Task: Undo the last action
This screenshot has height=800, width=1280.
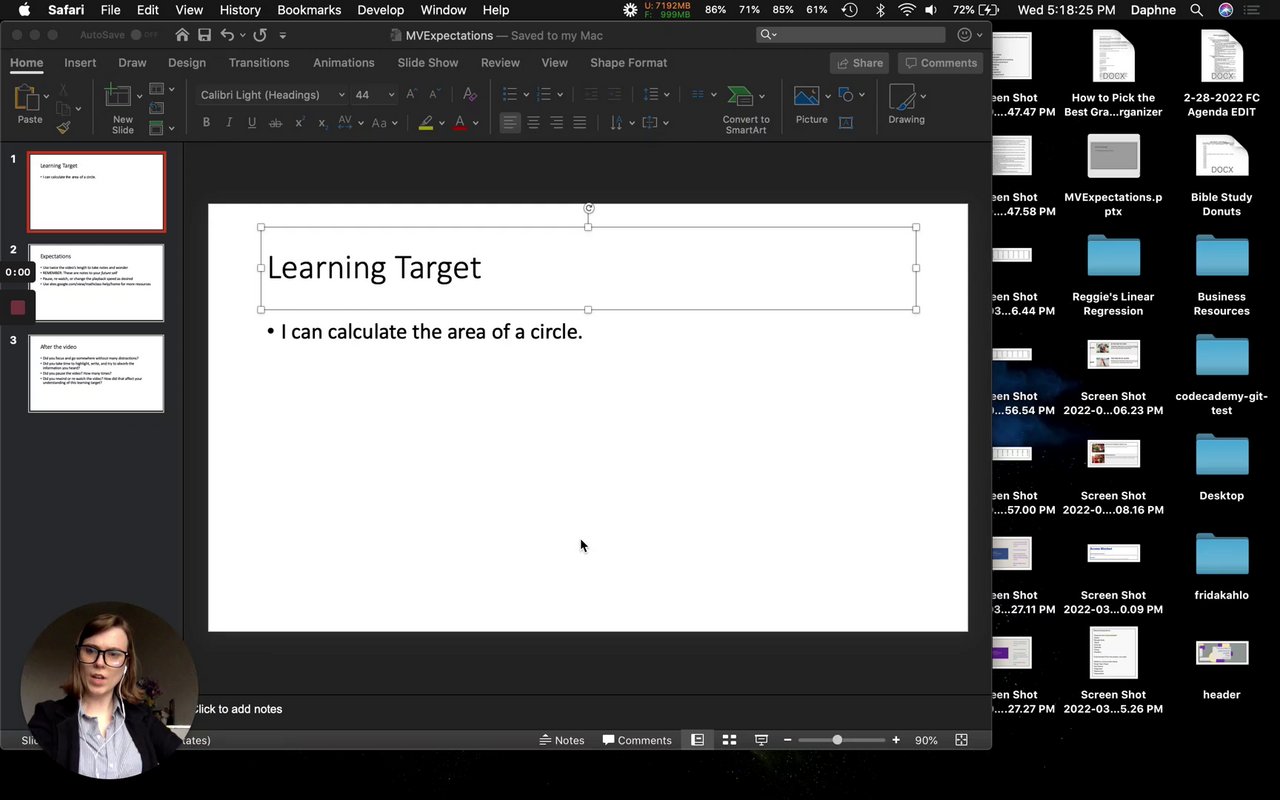Action: tap(227, 35)
